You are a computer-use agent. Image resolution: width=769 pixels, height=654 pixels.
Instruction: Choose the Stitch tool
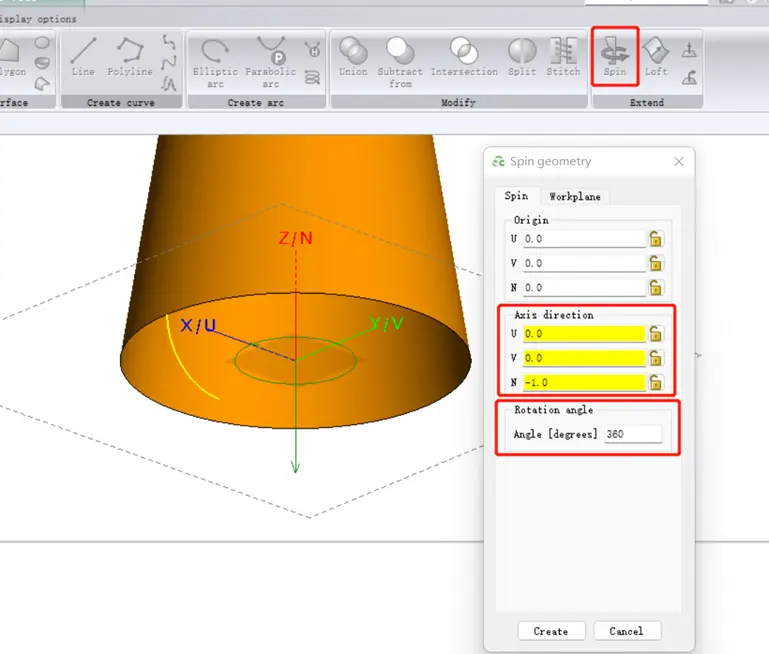coord(563,56)
